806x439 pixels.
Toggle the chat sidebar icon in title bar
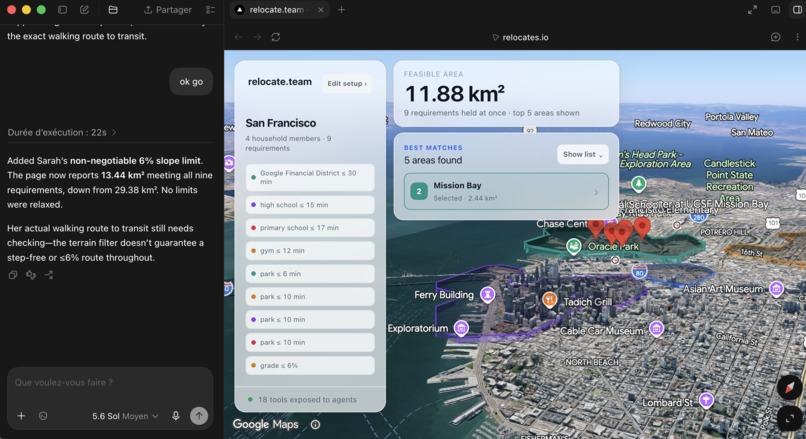[x=62, y=10]
